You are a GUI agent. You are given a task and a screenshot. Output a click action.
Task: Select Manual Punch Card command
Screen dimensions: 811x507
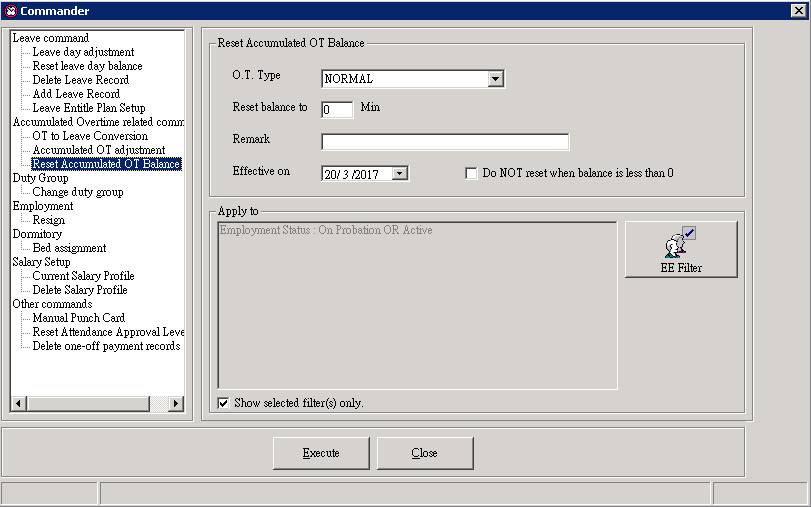78,318
